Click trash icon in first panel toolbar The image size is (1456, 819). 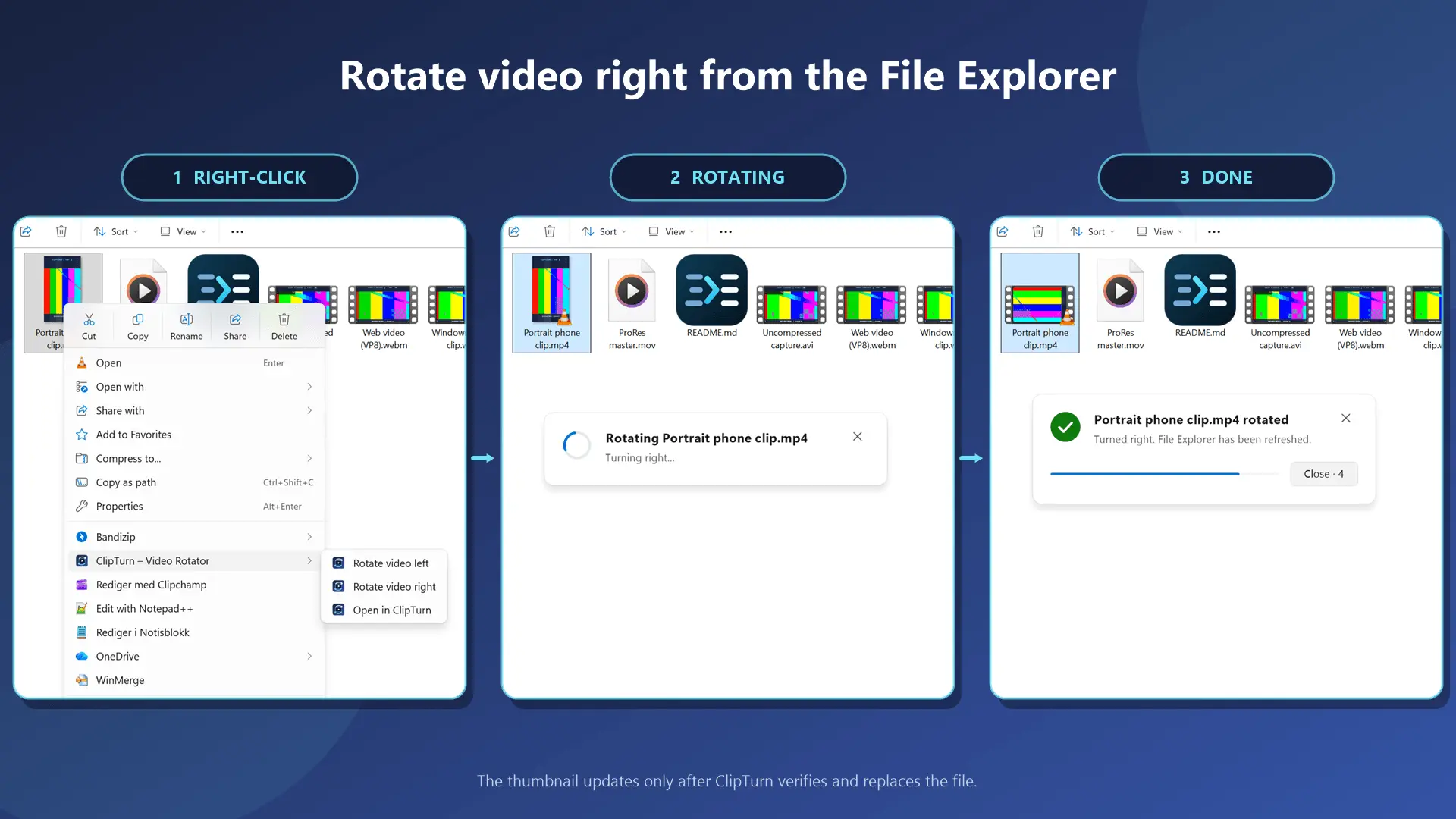tap(61, 231)
